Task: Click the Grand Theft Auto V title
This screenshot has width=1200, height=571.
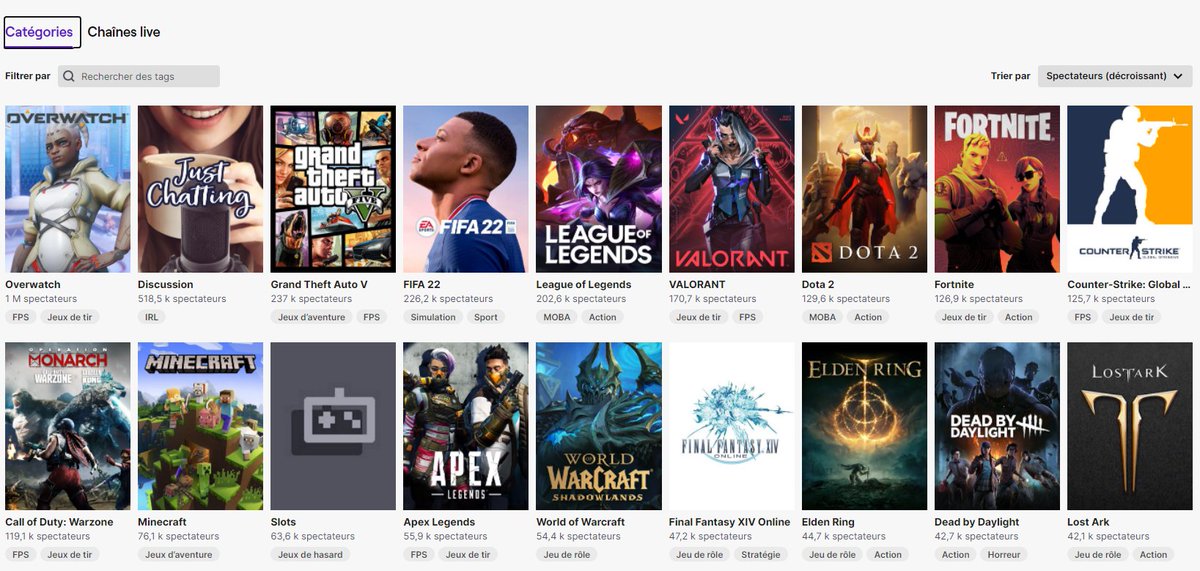Action: pos(319,285)
